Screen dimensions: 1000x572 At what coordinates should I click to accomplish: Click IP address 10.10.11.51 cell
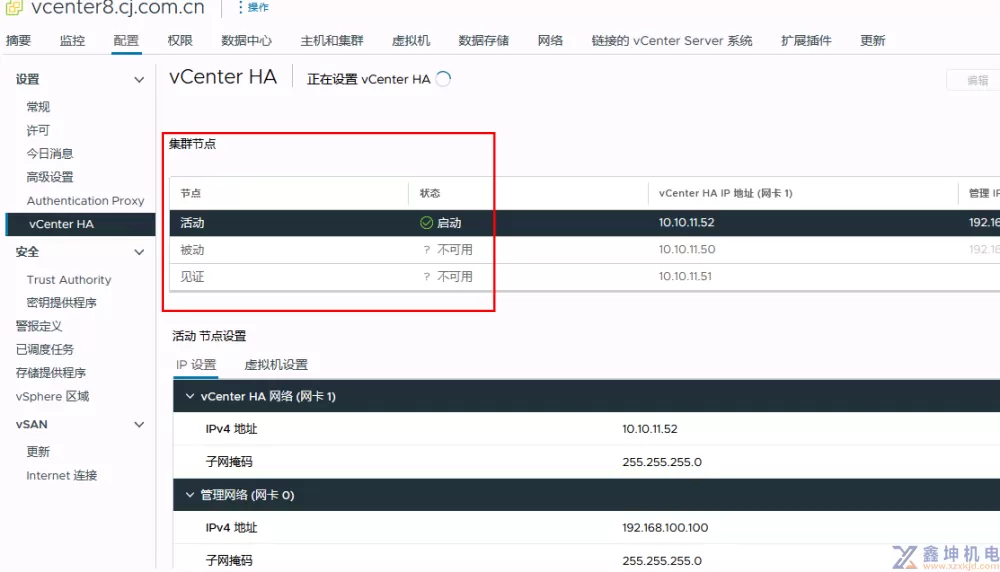pyautogui.click(x=685, y=276)
